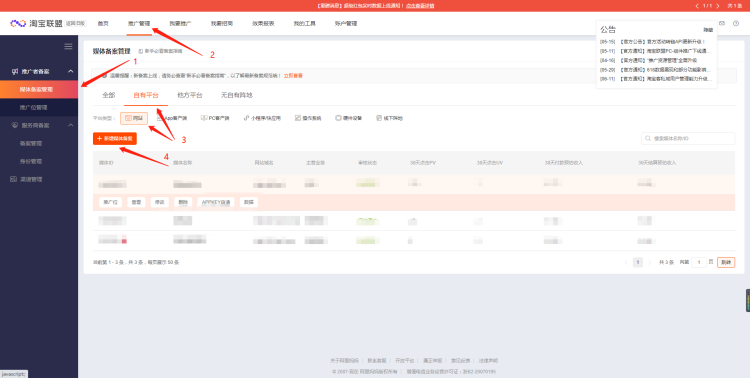
Task: Open 推广管理 in top navigation
Action: coord(139,23)
